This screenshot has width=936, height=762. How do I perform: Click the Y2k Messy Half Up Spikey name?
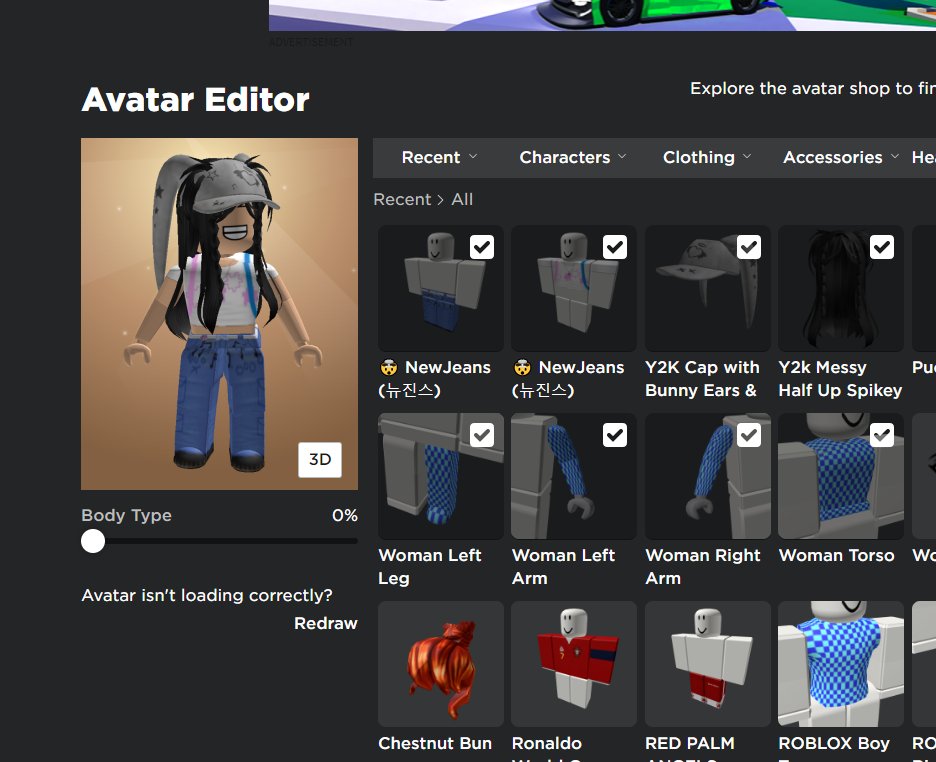(840, 379)
